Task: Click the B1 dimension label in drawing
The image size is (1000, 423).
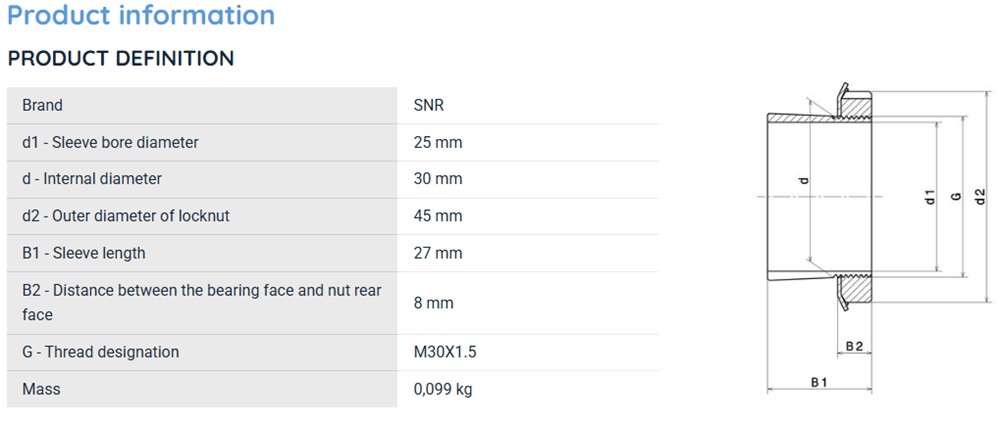Action: (819, 382)
